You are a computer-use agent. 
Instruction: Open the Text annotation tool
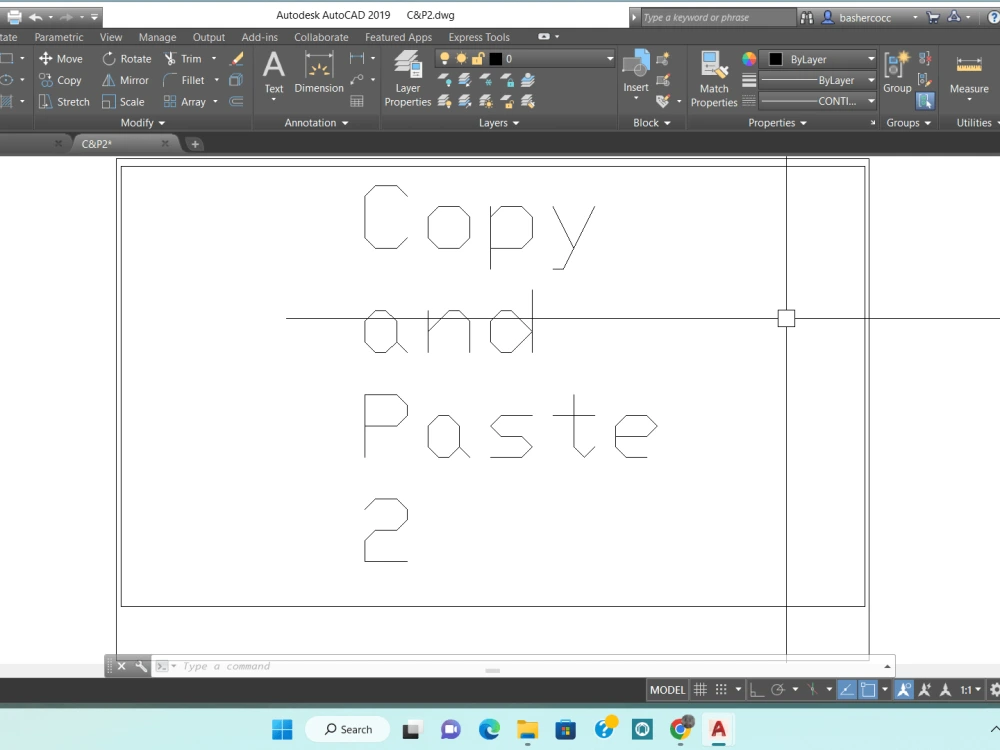click(x=274, y=74)
